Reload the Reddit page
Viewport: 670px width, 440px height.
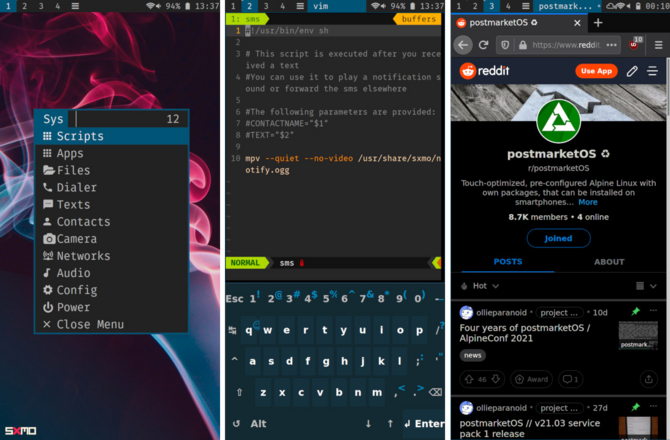coord(484,45)
